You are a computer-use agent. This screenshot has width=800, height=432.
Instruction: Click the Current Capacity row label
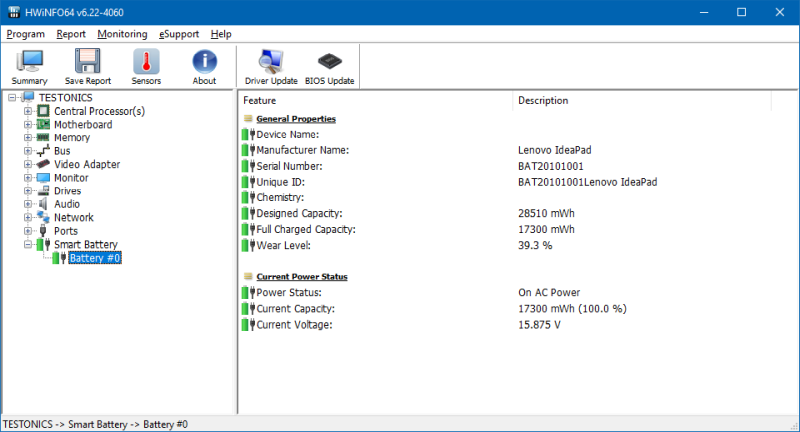tap(295, 309)
